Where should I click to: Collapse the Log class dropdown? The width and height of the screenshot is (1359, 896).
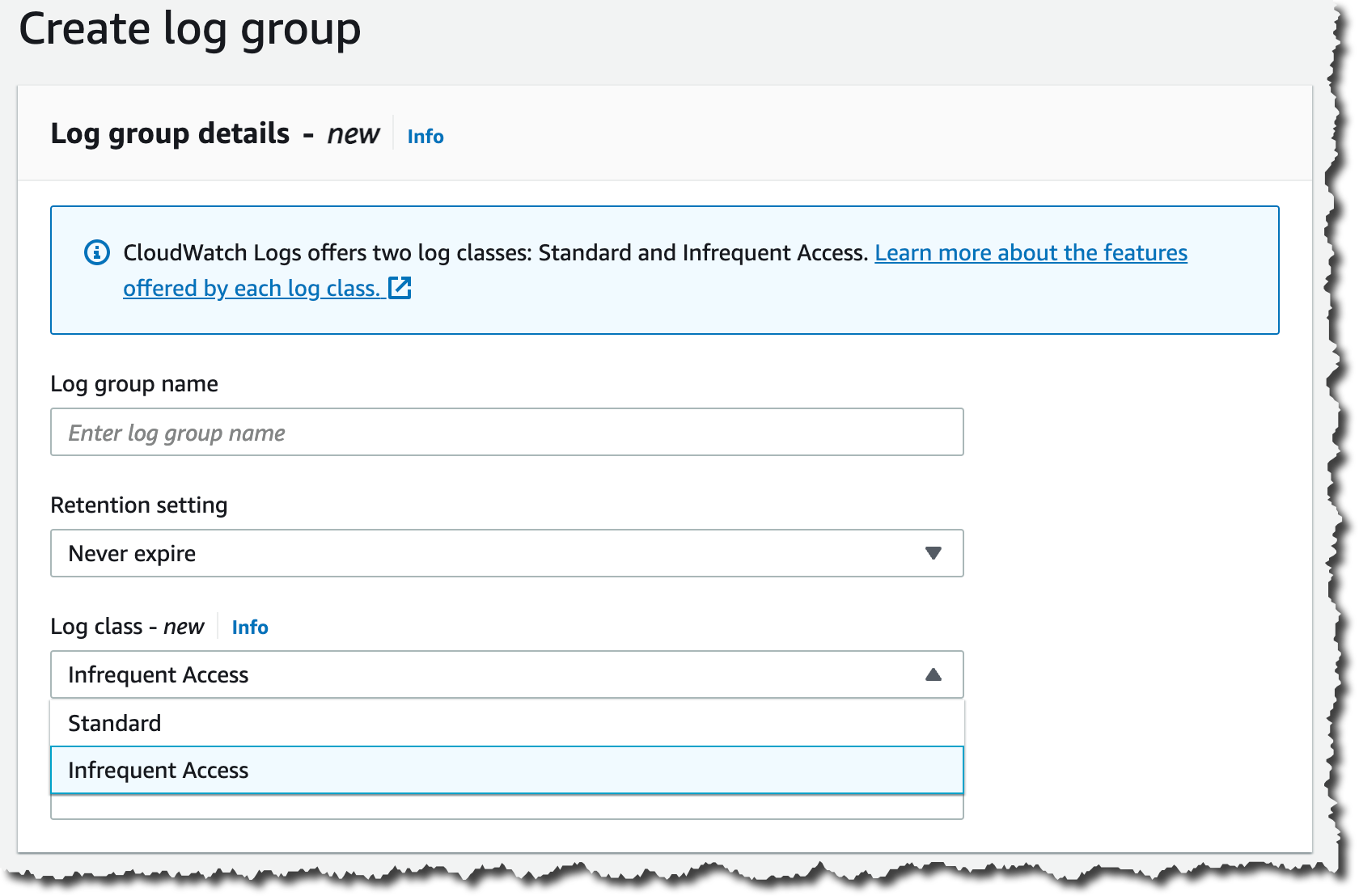[x=507, y=674]
